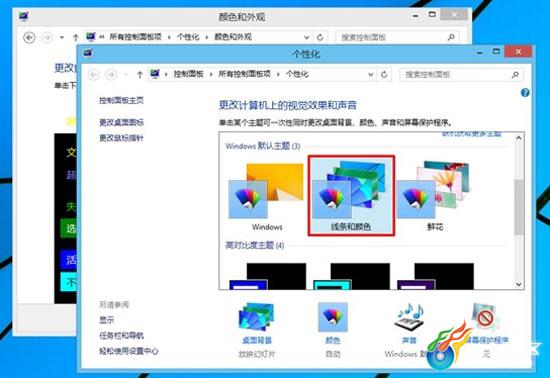Open 任务栏和导航 link
This screenshot has height=378, width=550.
pyautogui.click(x=121, y=336)
